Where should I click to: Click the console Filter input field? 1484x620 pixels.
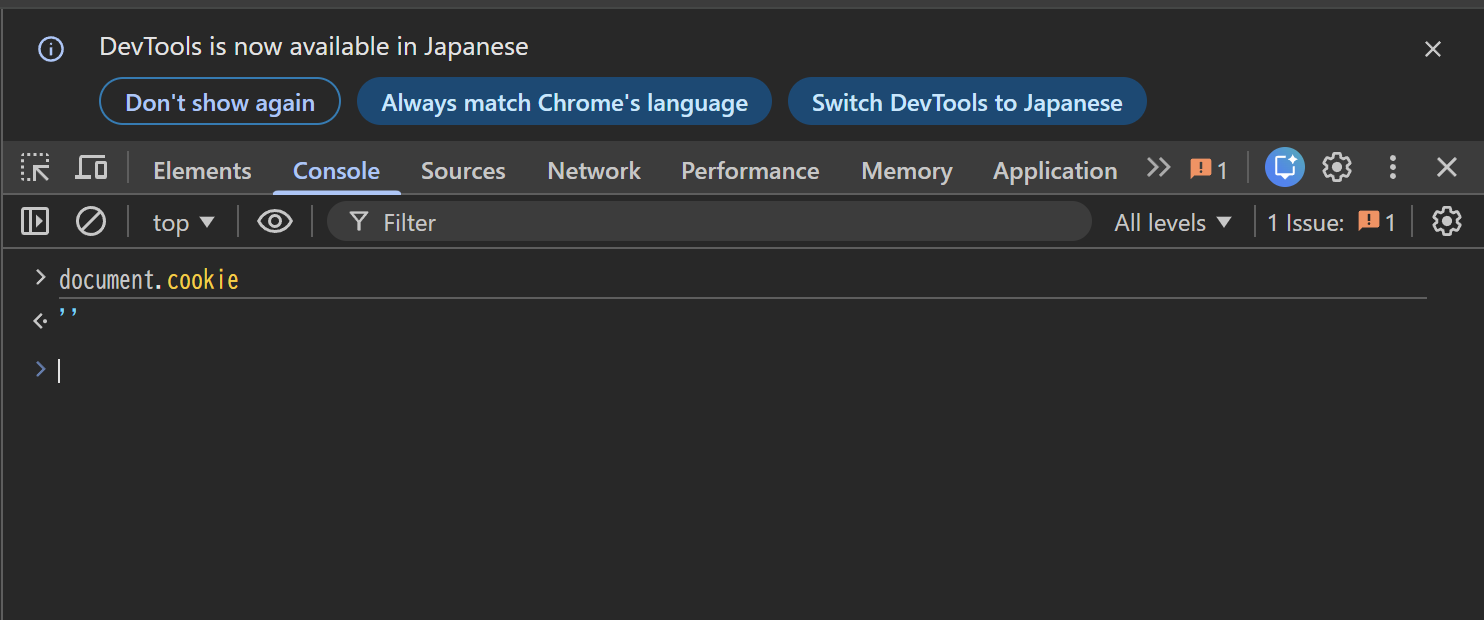pyautogui.click(x=720, y=222)
